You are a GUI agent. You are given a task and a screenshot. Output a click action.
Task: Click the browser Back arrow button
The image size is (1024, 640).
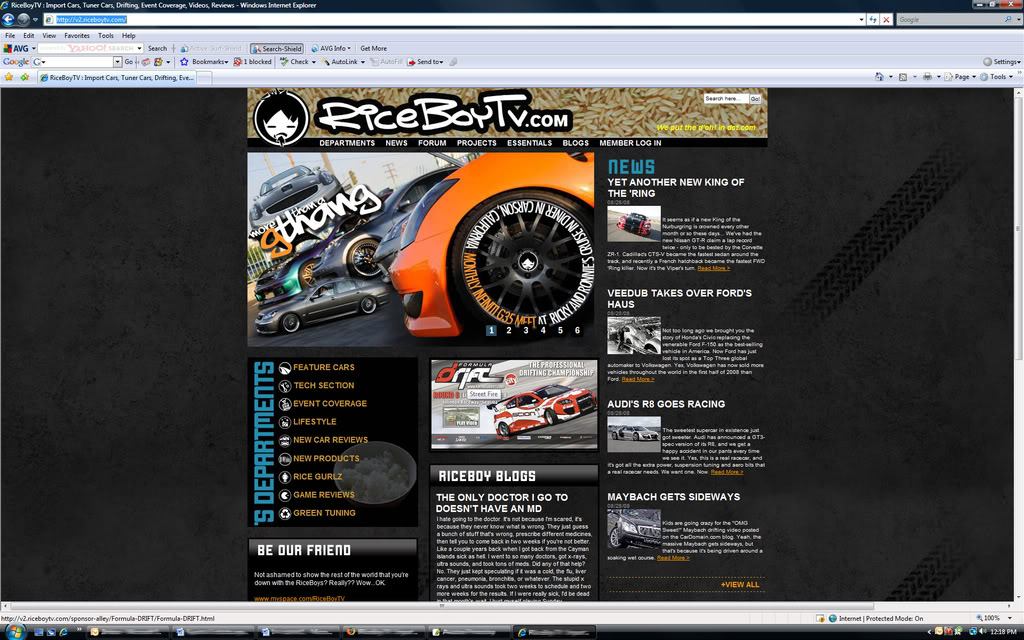8,20
